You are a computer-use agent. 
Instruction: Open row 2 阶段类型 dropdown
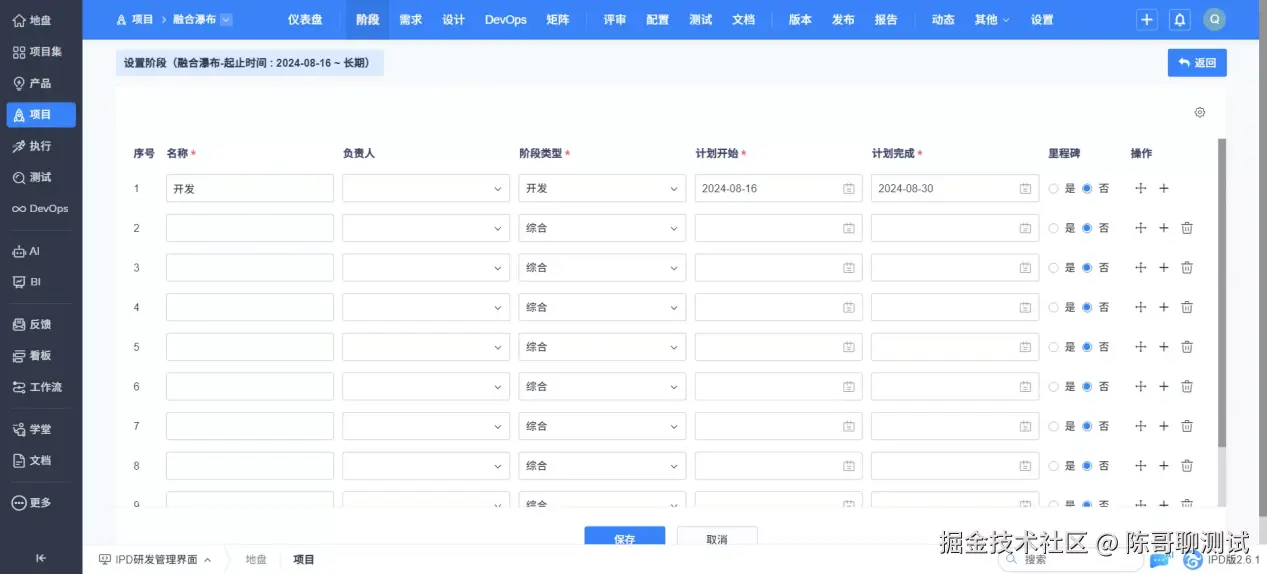tap(602, 228)
